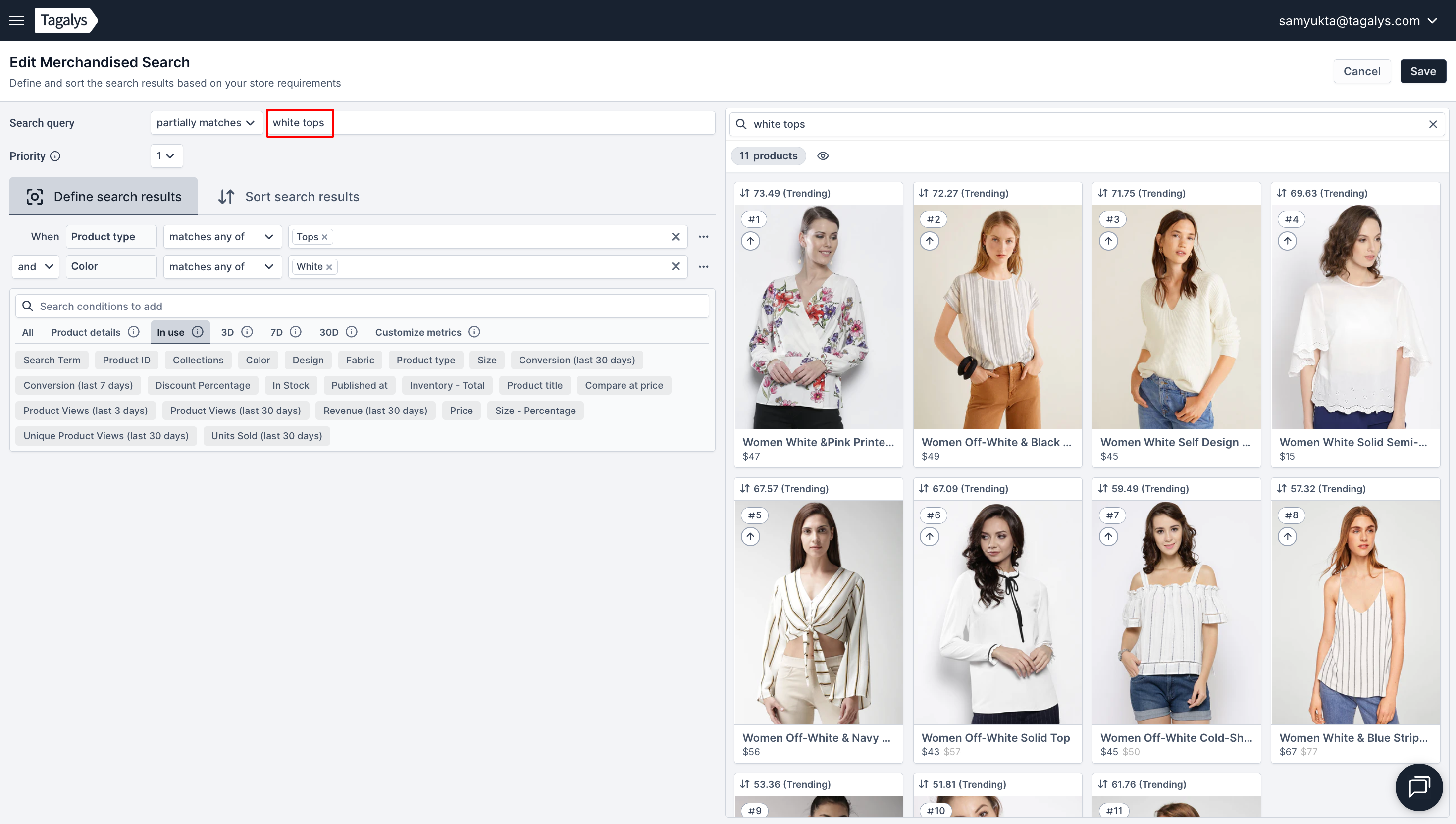Open the live chat widget
The height and width of the screenshot is (824, 1456).
pos(1419,787)
